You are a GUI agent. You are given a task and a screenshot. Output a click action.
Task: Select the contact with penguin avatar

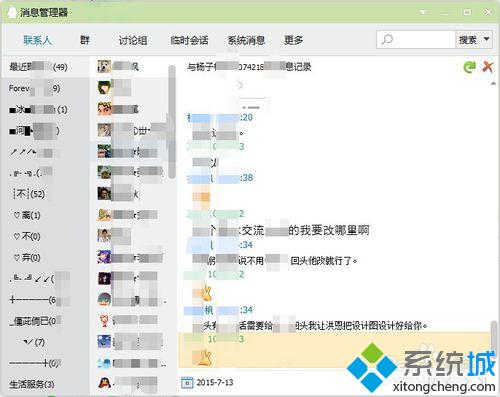tap(104, 383)
